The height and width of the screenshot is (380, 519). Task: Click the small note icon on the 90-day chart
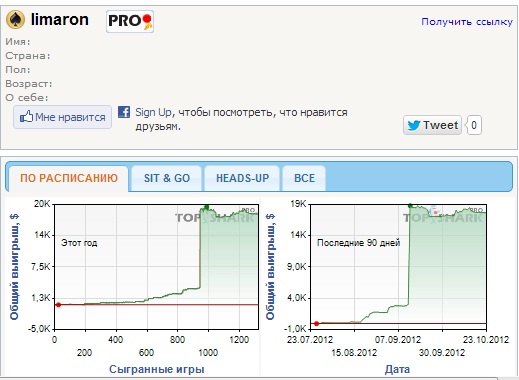435,211
